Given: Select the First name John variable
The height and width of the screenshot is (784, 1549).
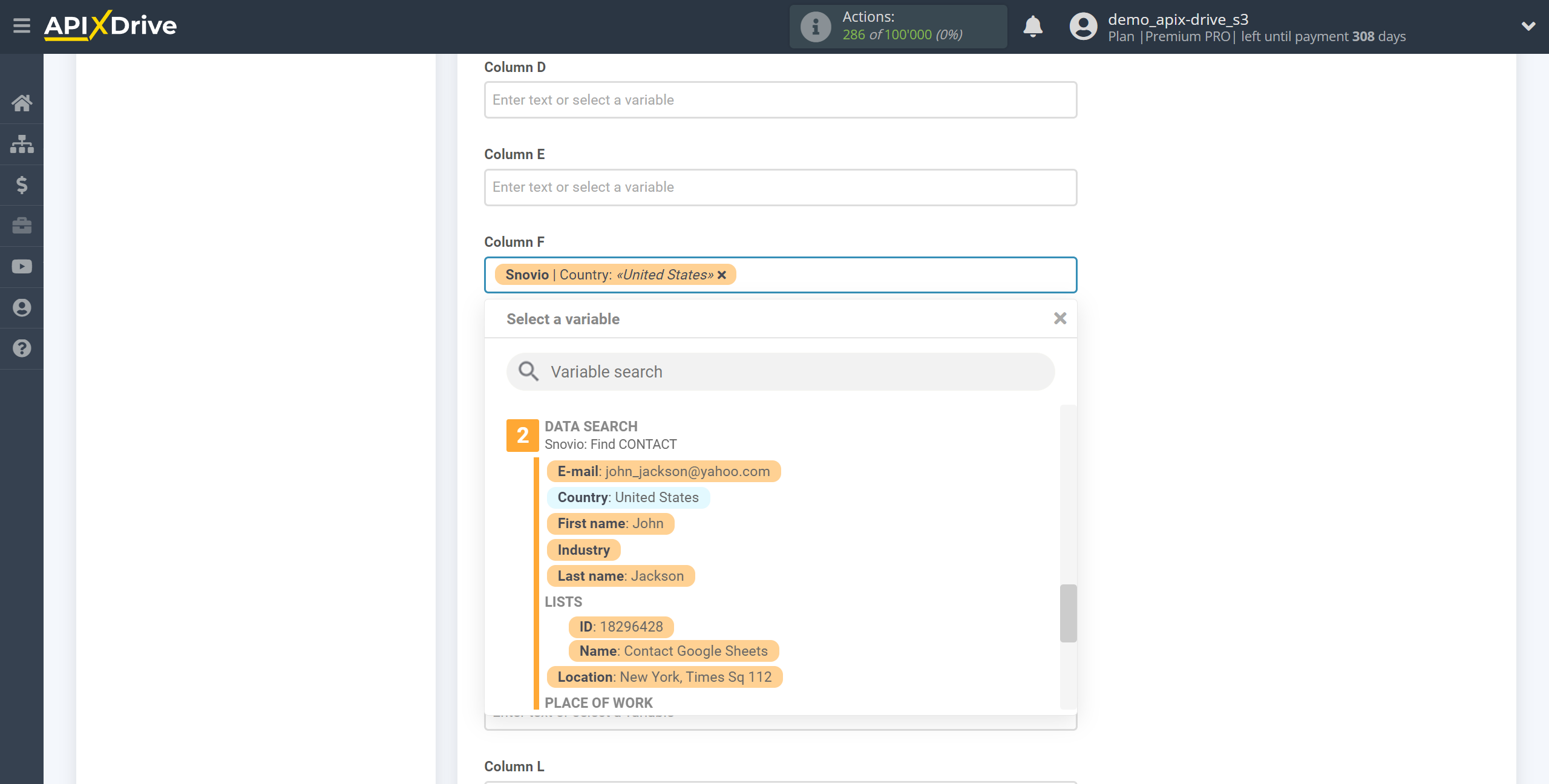Looking at the screenshot, I should (611, 523).
